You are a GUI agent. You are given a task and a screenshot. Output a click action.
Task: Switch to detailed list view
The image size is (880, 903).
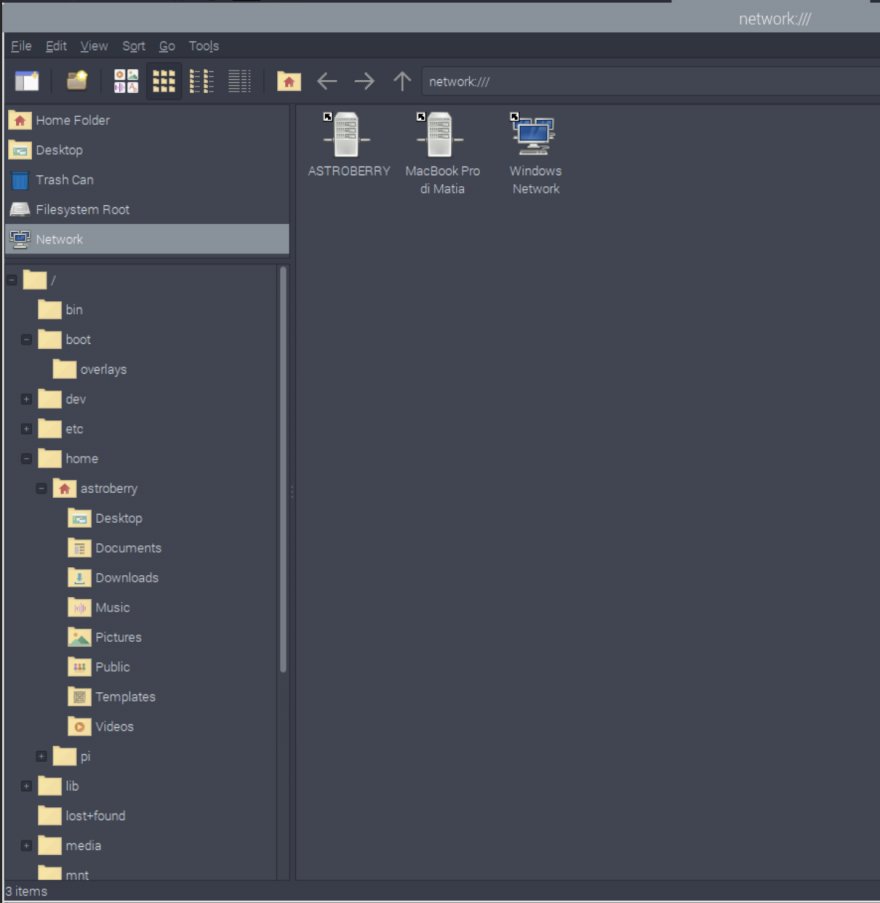239,81
